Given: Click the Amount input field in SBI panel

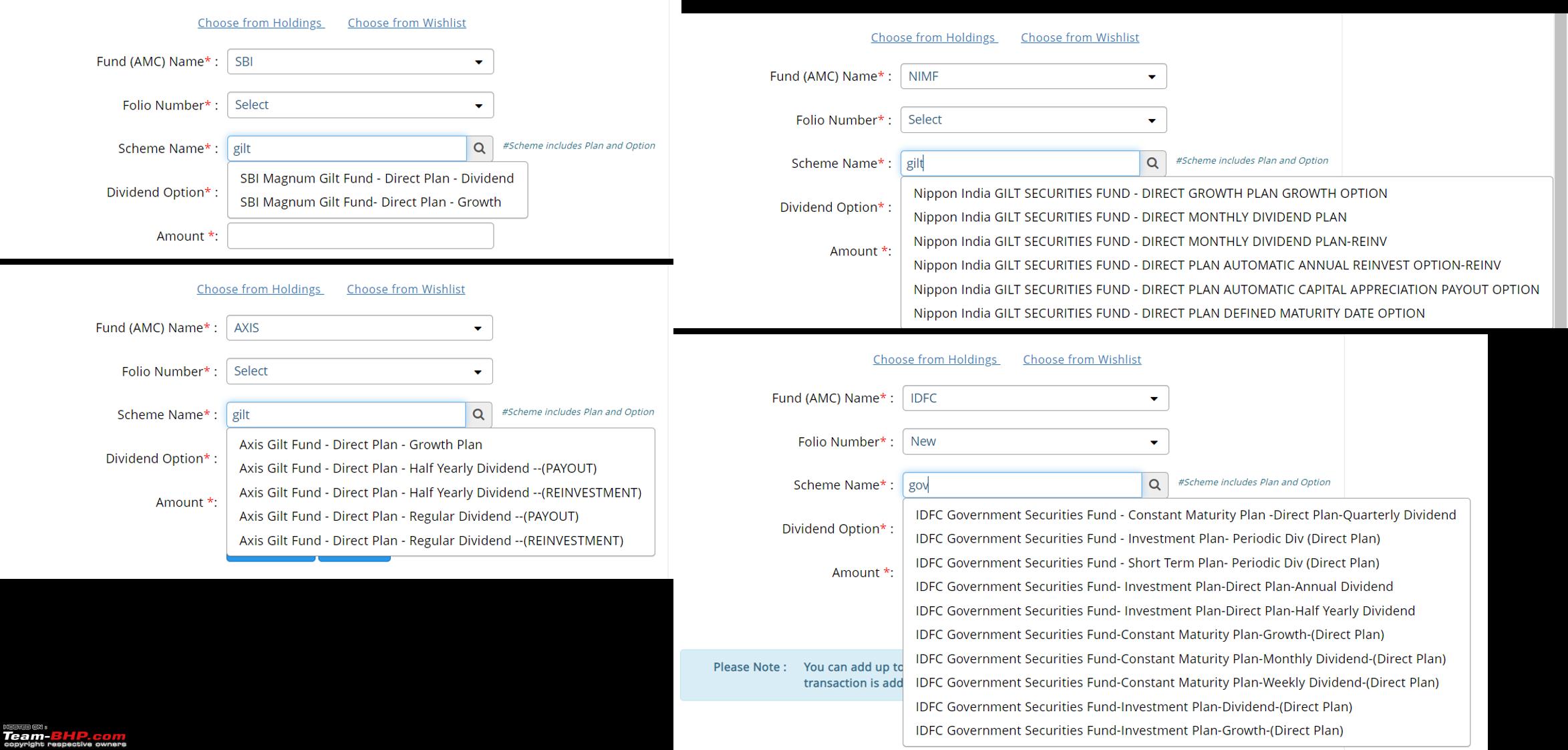Looking at the screenshot, I should point(360,236).
